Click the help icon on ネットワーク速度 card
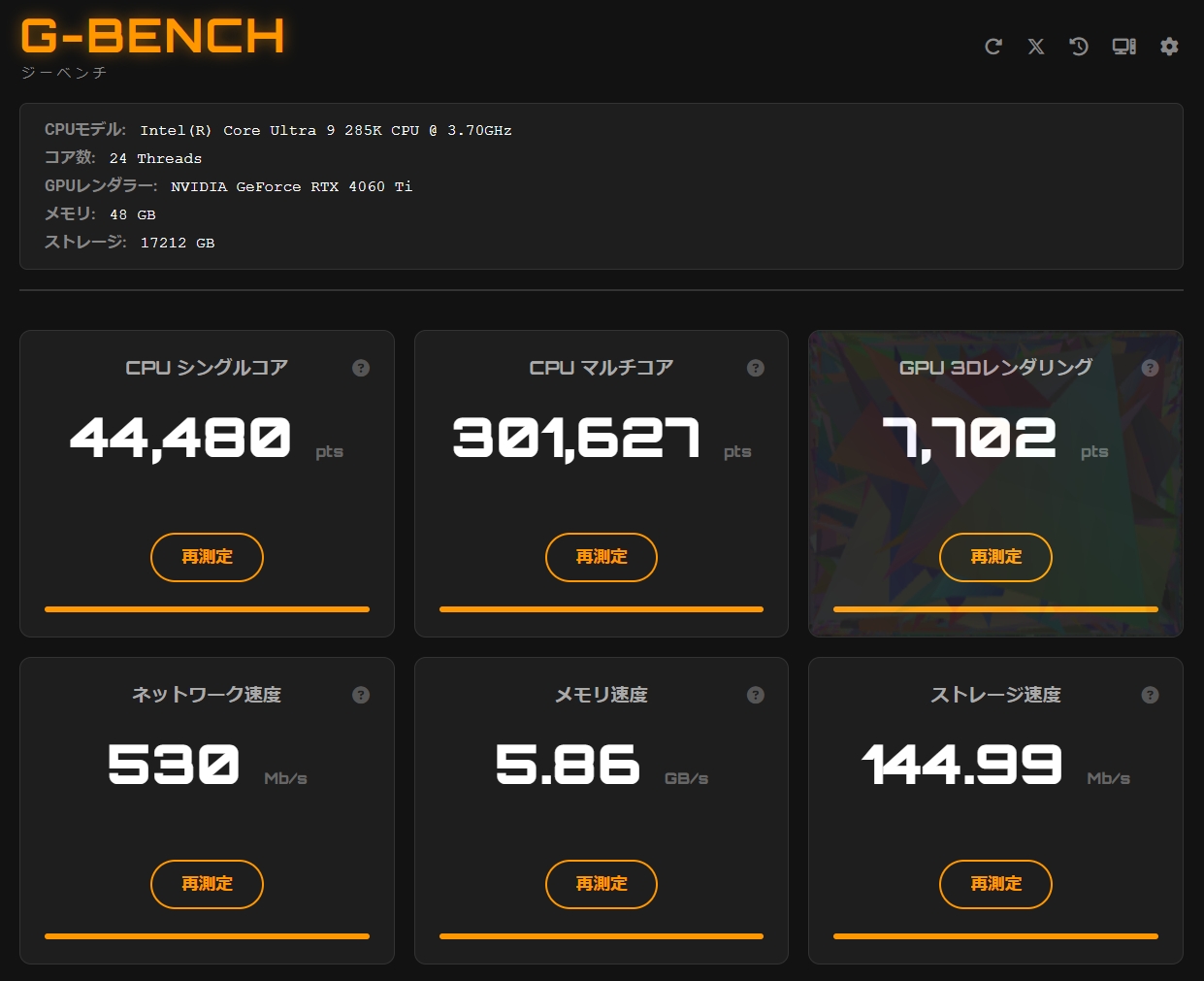1204x981 pixels. (x=361, y=695)
